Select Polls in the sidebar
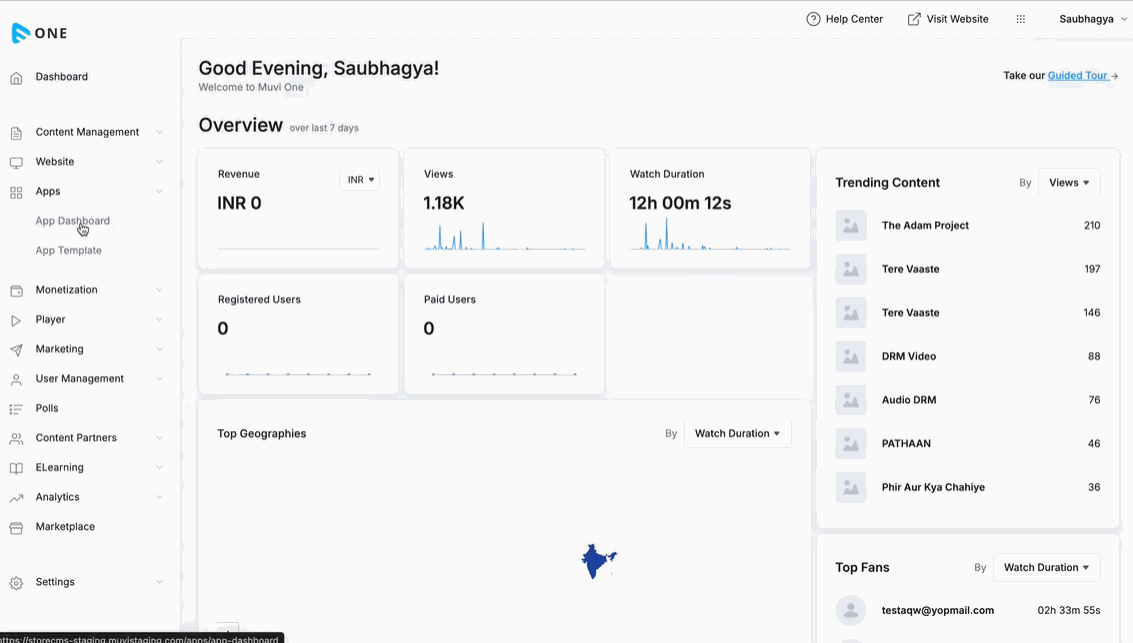Image resolution: width=1133 pixels, height=643 pixels. pos(47,408)
